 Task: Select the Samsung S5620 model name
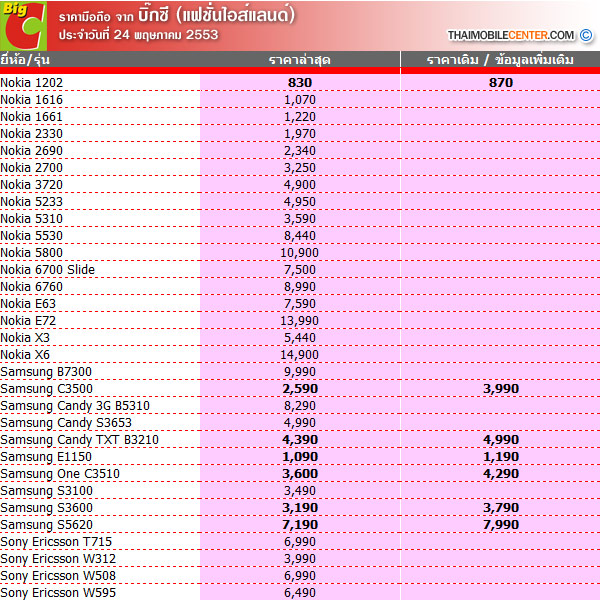click(46, 525)
